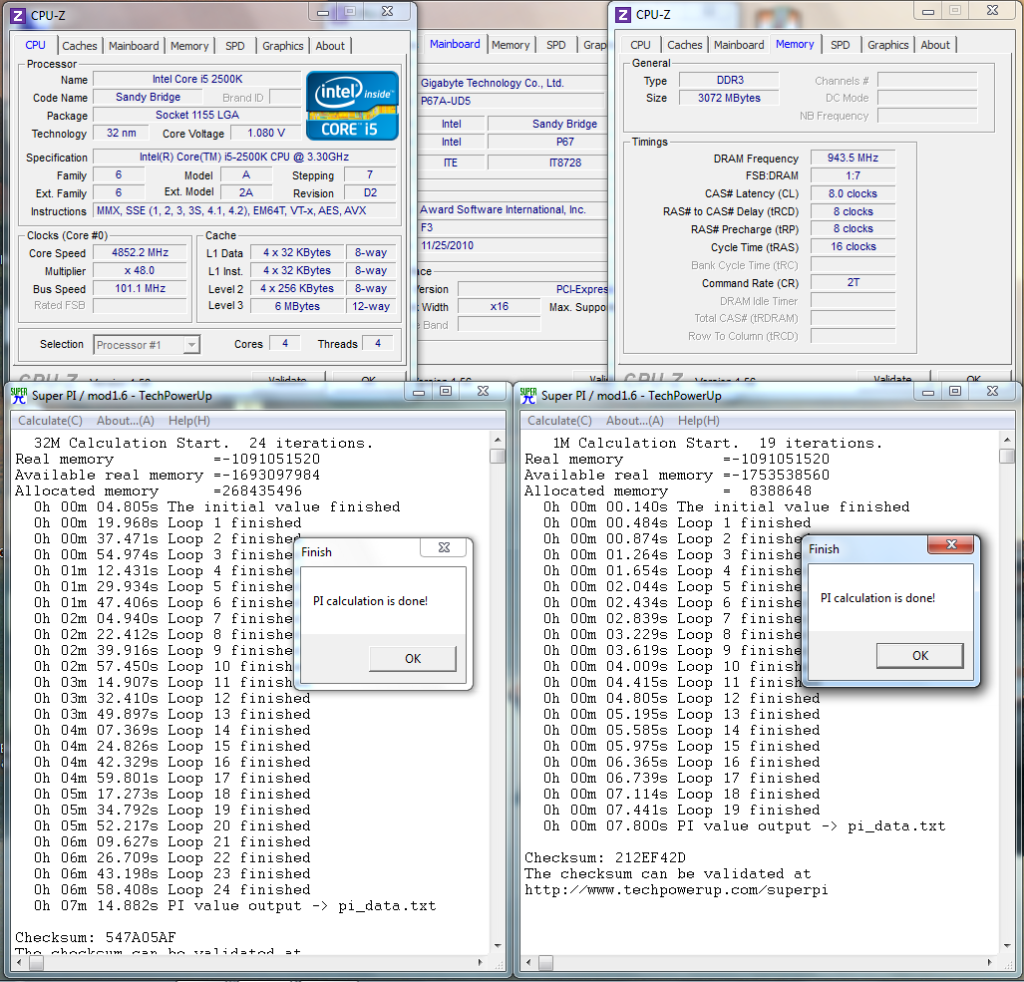This screenshot has width=1024, height=982.
Task: Open Caches tab in right CPU-Z window
Action: [684, 45]
